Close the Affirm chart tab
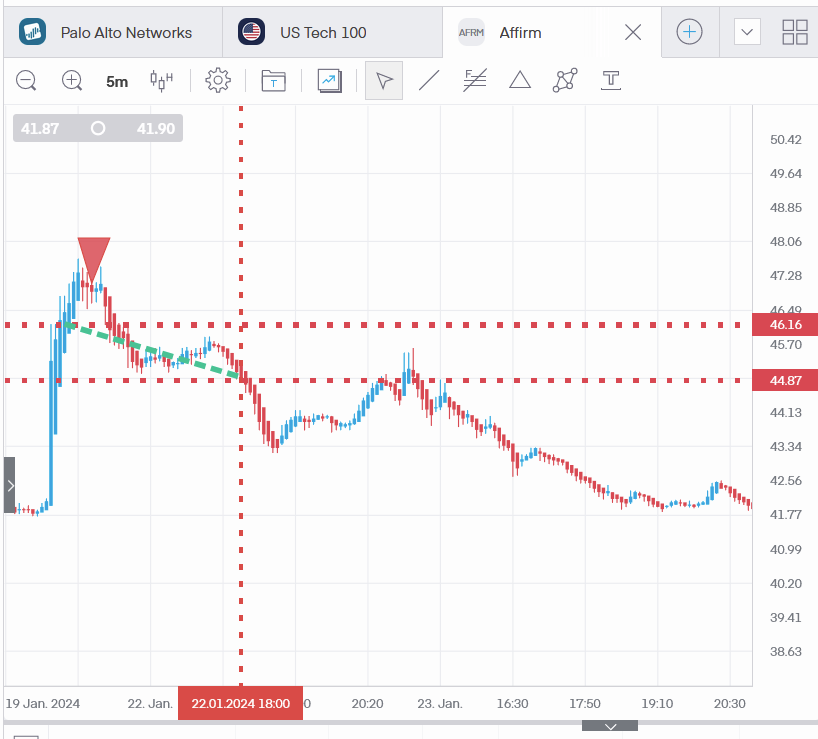This screenshot has height=739, width=818. tap(633, 32)
